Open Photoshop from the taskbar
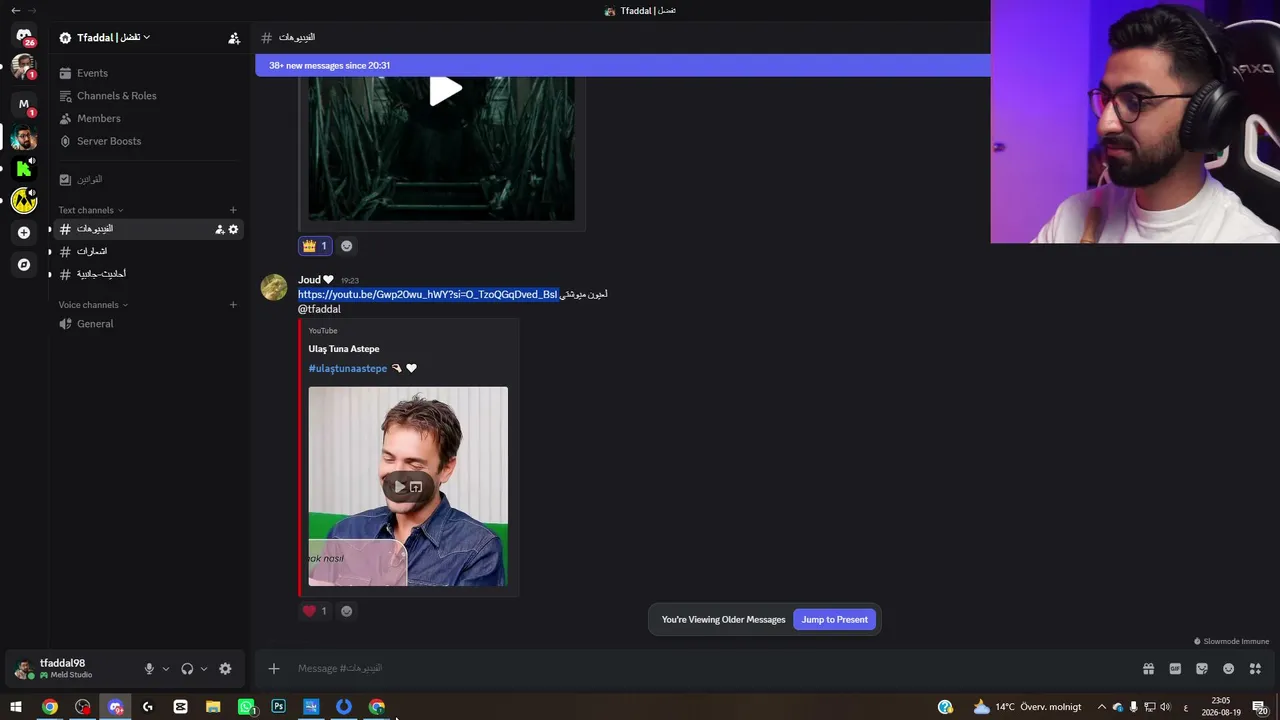Viewport: 1280px width, 720px height. point(278,707)
